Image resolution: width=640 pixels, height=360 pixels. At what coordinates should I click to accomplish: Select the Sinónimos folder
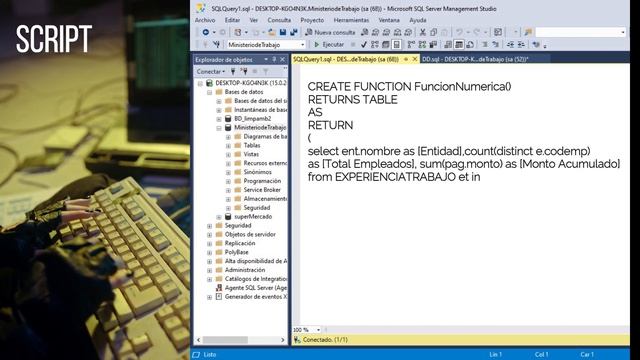pos(257,172)
